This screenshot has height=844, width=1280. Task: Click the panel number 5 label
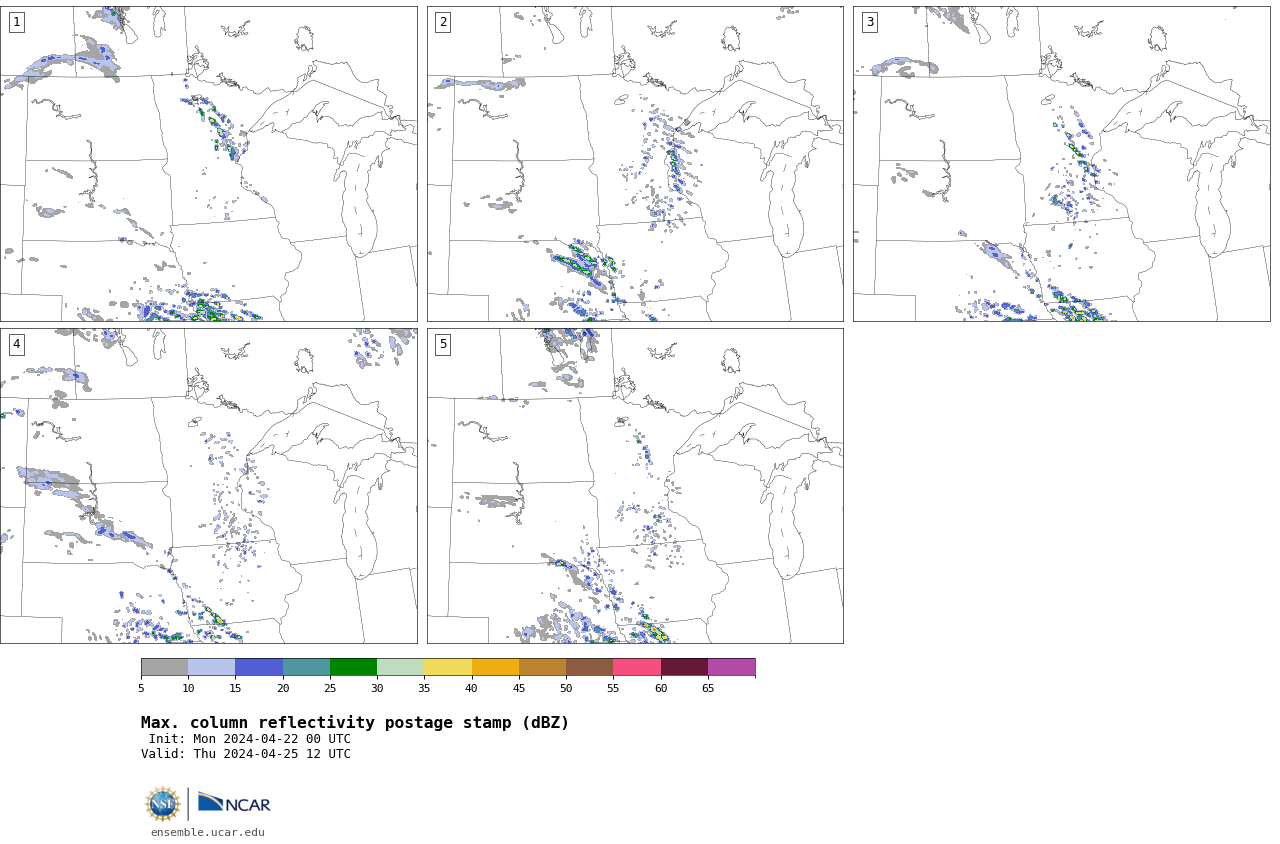click(443, 344)
